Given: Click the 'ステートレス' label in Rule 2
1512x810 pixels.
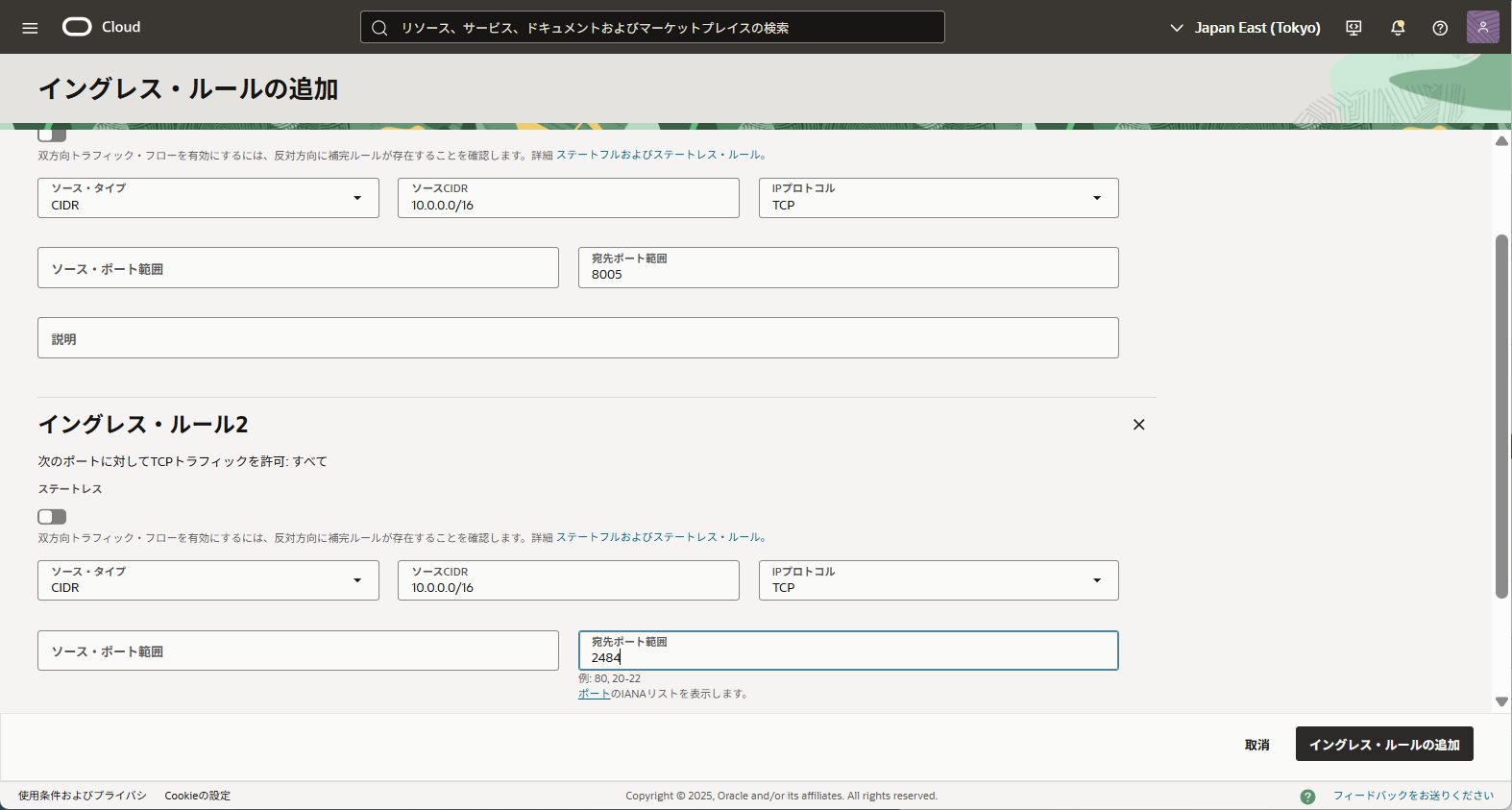Looking at the screenshot, I should point(70,489).
